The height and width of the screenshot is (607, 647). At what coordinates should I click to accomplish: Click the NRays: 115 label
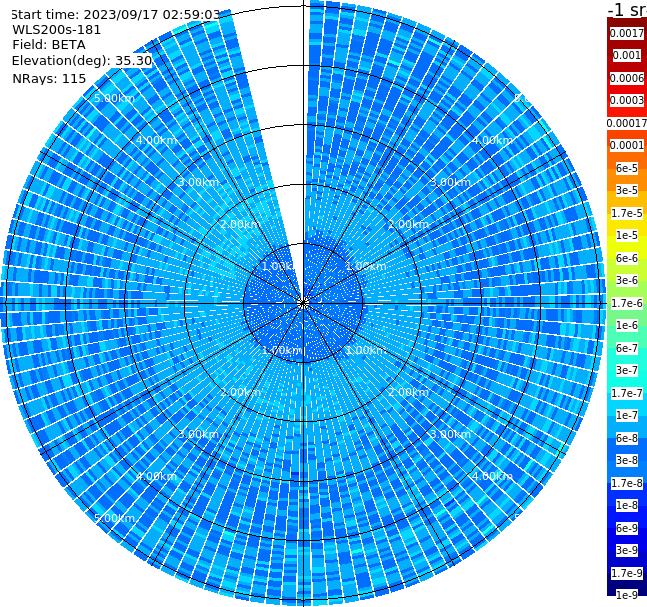coord(49,78)
